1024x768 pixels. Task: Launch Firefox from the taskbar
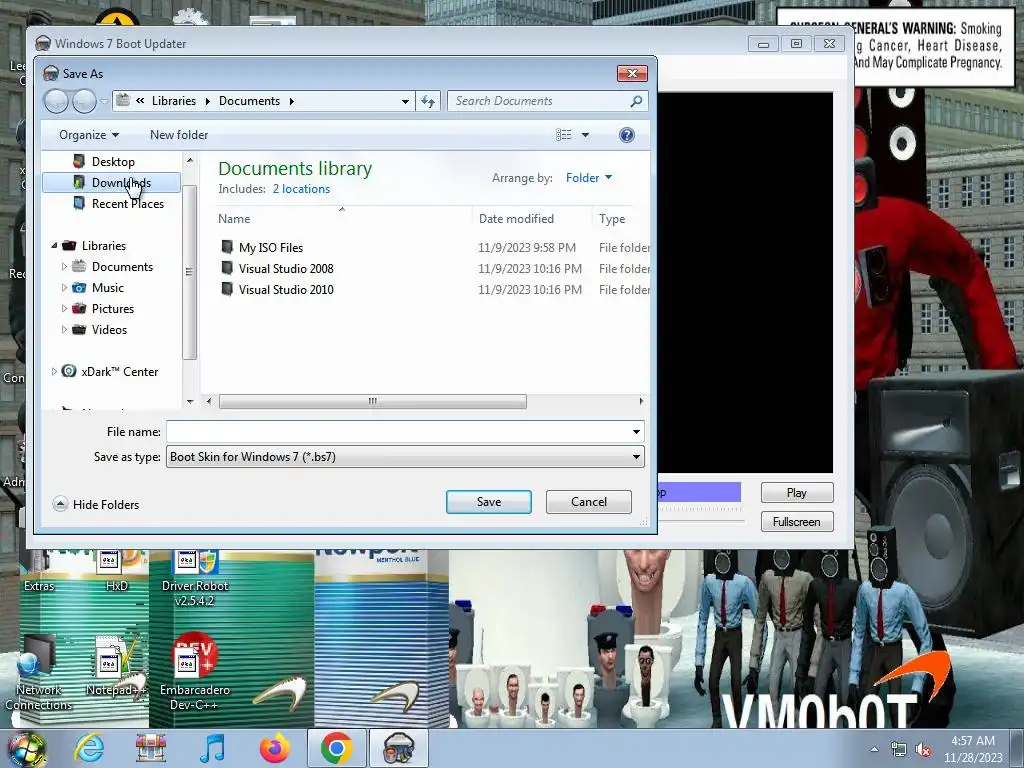[x=275, y=748]
